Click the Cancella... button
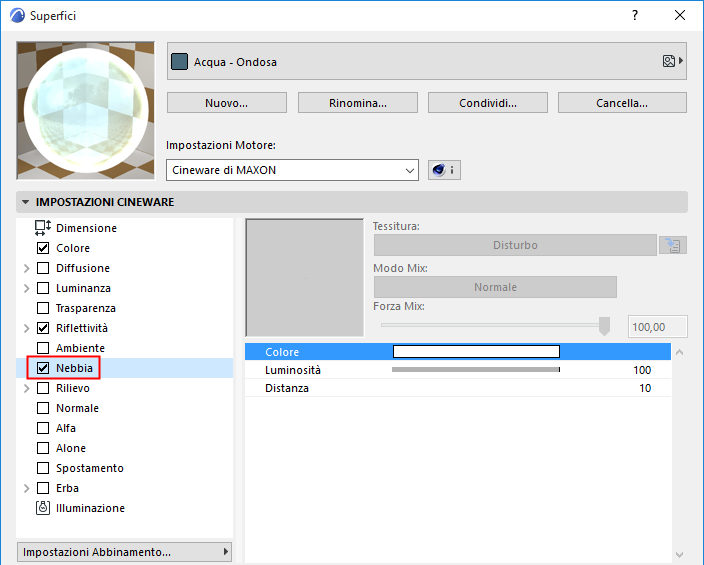 pyautogui.click(x=622, y=103)
